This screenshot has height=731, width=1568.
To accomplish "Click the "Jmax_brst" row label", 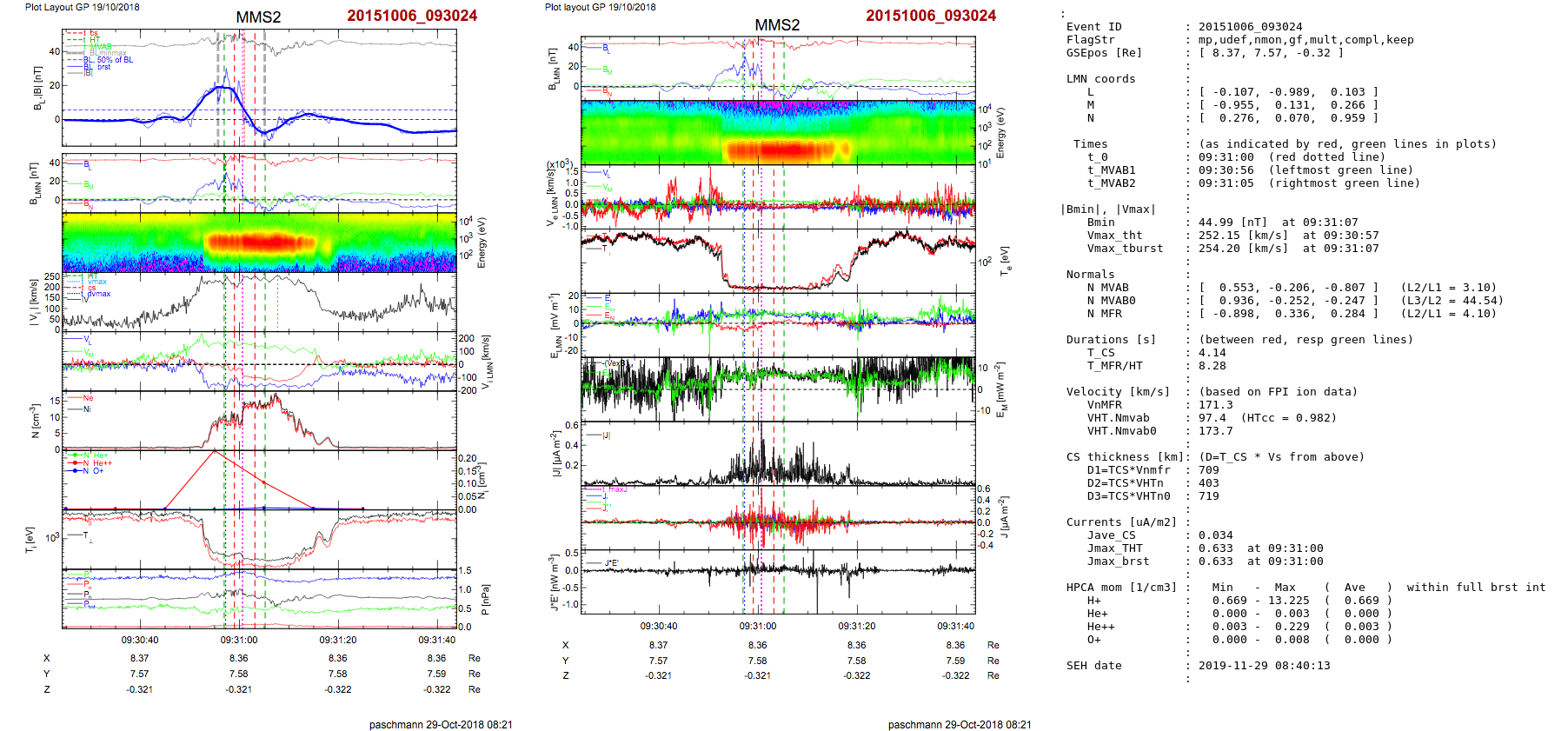I will [x=1118, y=562].
